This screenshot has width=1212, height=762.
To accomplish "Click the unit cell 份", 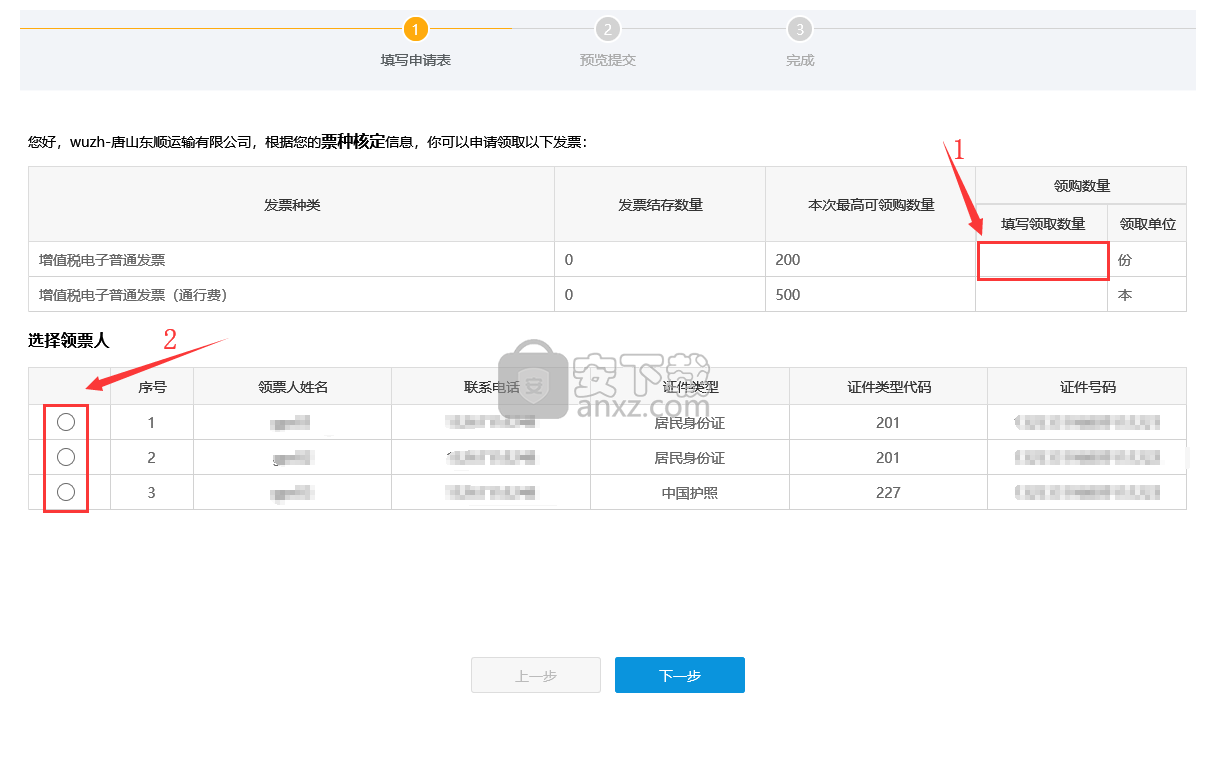I will [x=1125, y=260].
